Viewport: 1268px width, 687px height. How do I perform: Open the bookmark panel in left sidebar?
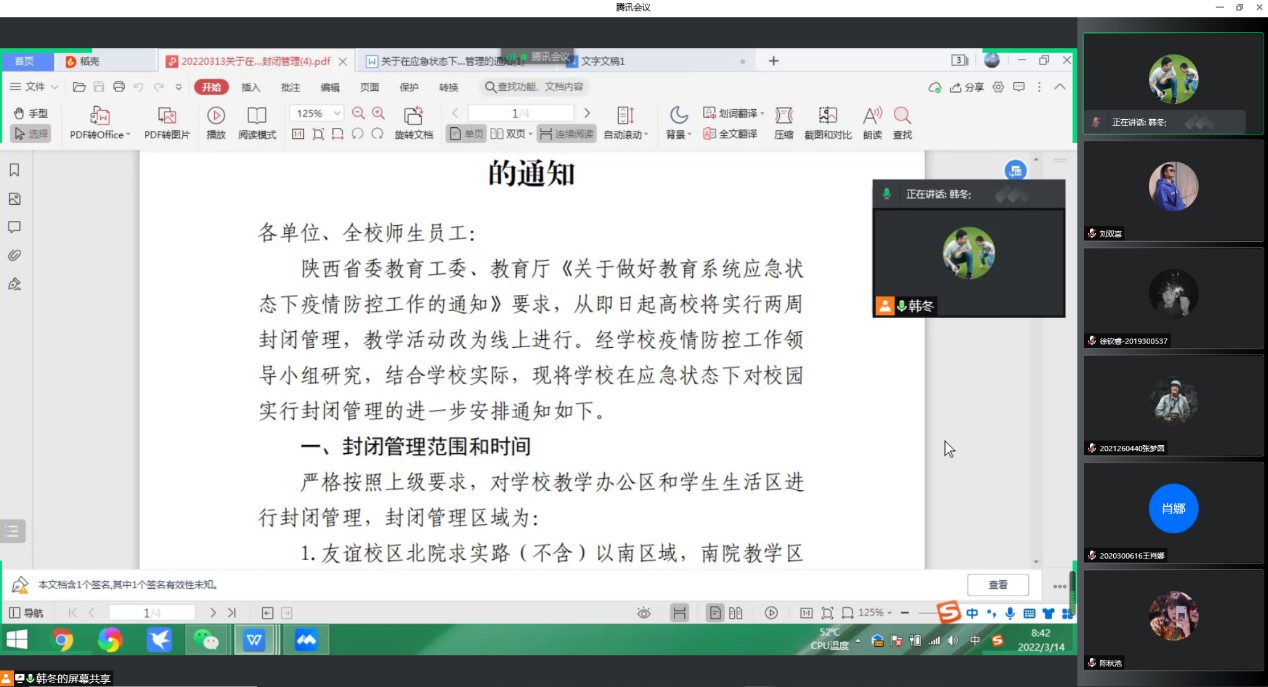[15, 170]
